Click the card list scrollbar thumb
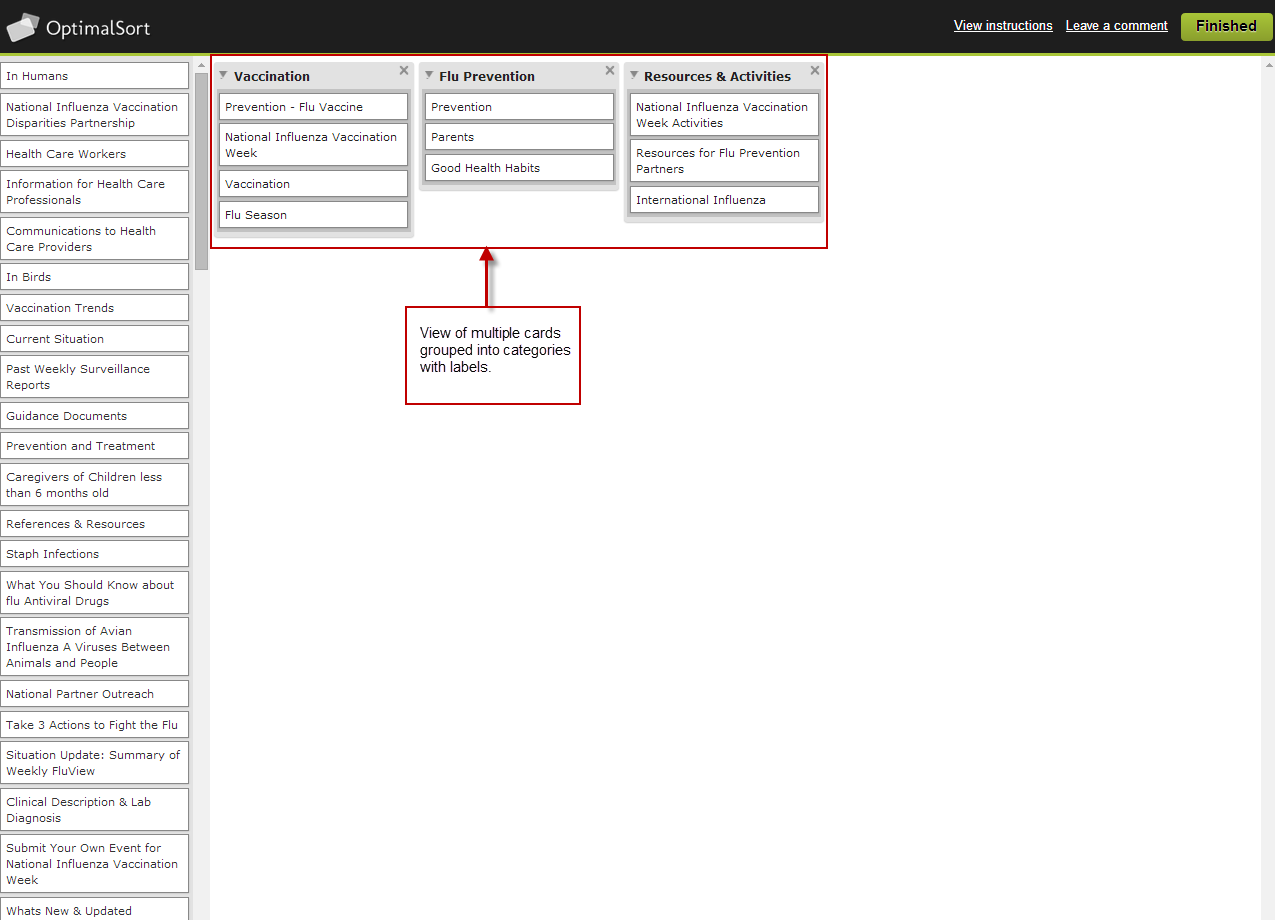The height and width of the screenshot is (920, 1275). (201, 171)
